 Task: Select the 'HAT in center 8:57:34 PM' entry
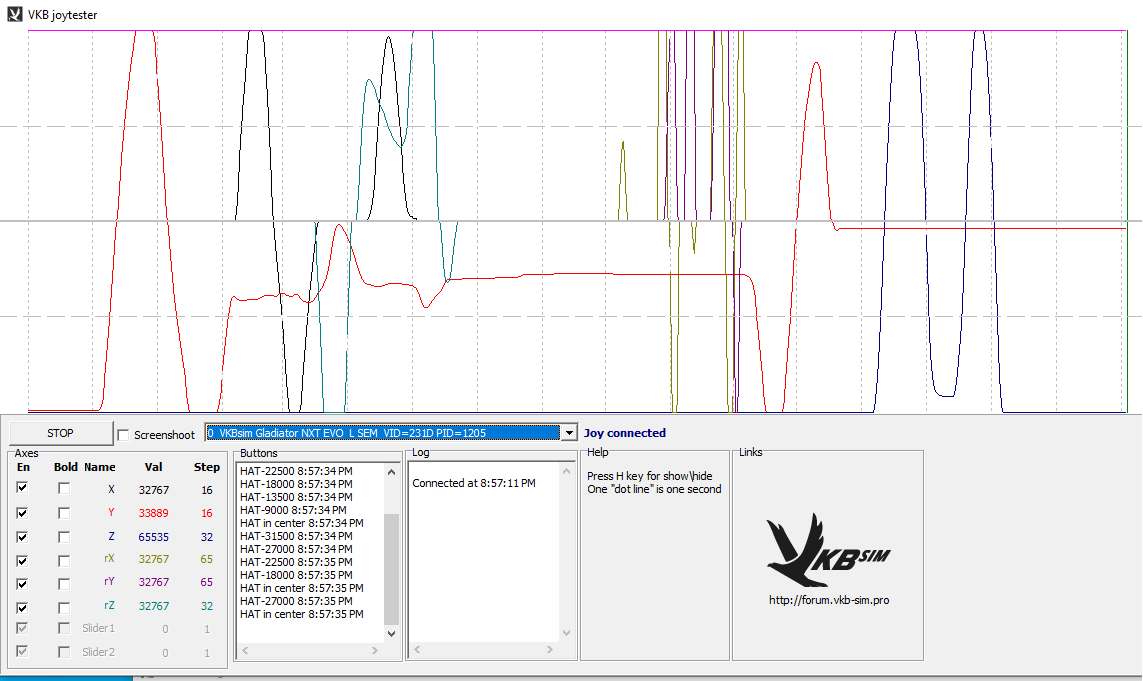[x=302, y=523]
